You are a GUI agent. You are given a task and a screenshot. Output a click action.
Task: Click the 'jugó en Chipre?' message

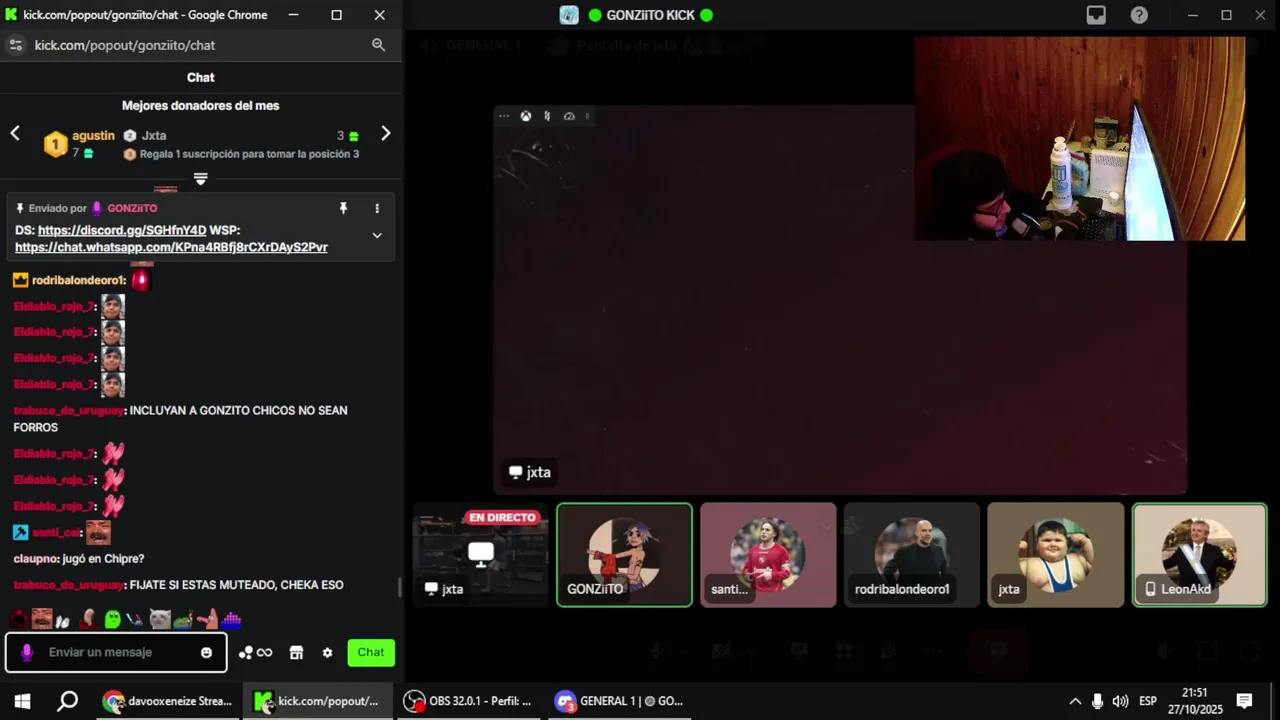[x=103, y=558]
